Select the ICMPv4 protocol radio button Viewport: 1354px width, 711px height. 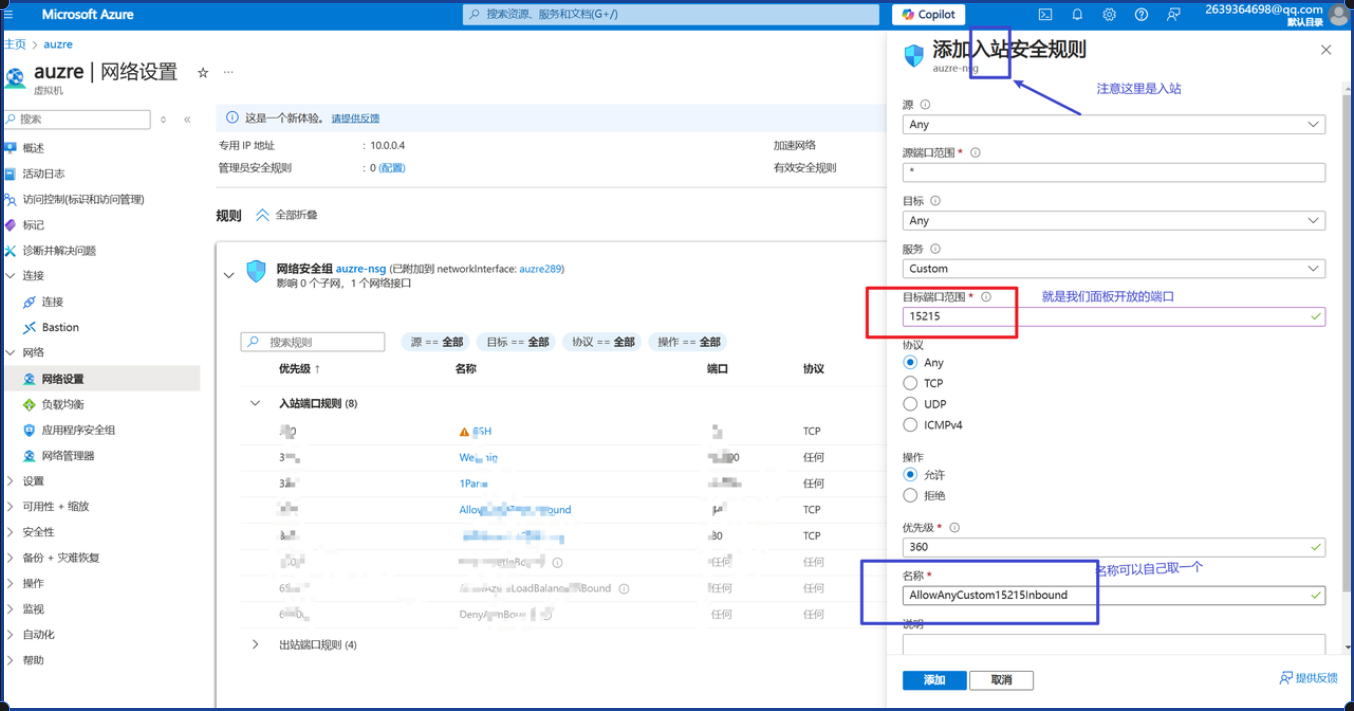click(910, 425)
